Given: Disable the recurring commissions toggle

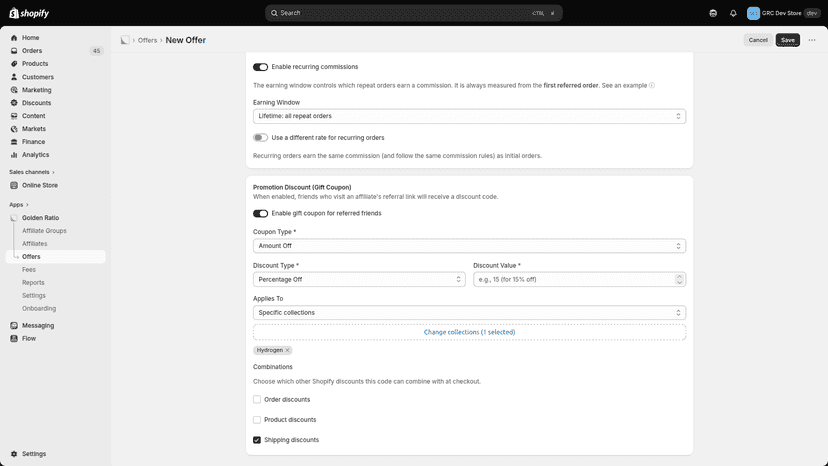Looking at the screenshot, I should pyautogui.click(x=260, y=67).
